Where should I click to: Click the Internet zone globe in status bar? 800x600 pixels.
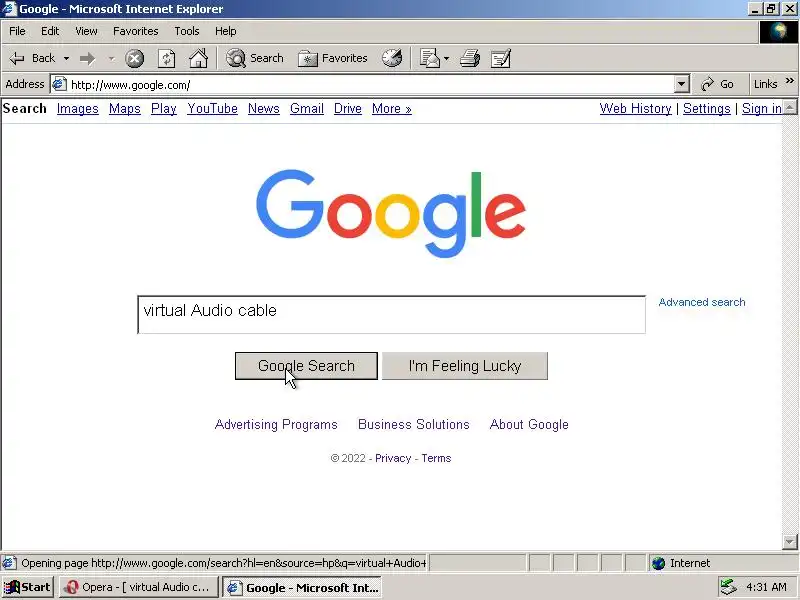658,563
